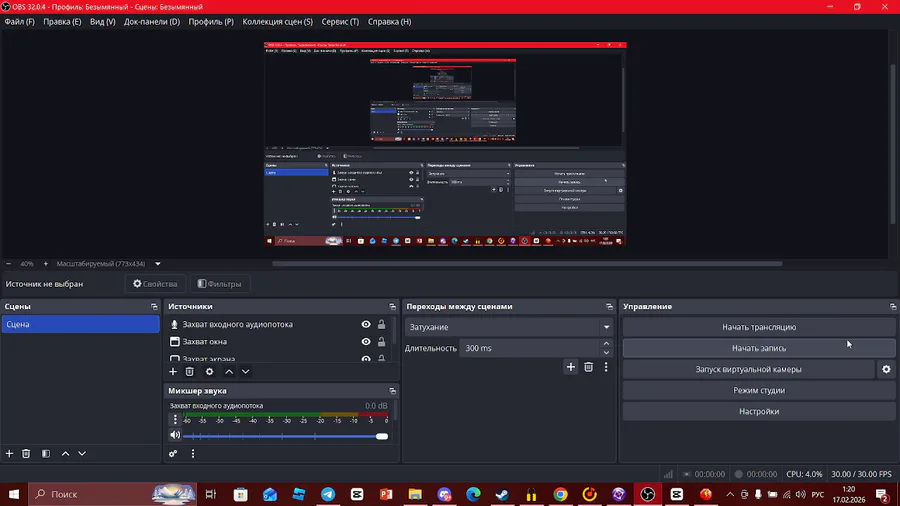The height and width of the screenshot is (506, 900).
Task: Open the Док-панели (D) menu
Action: 152,22
